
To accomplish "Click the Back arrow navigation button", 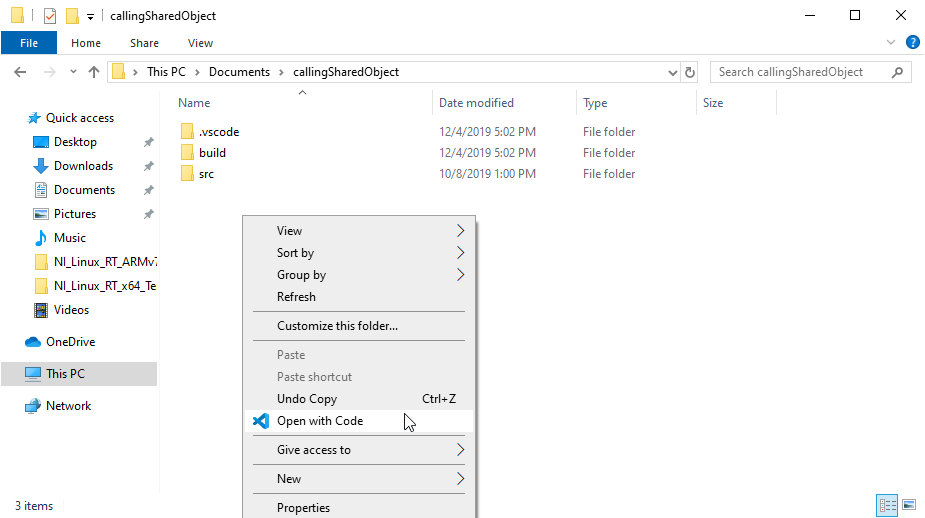I will click(x=21, y=72).
